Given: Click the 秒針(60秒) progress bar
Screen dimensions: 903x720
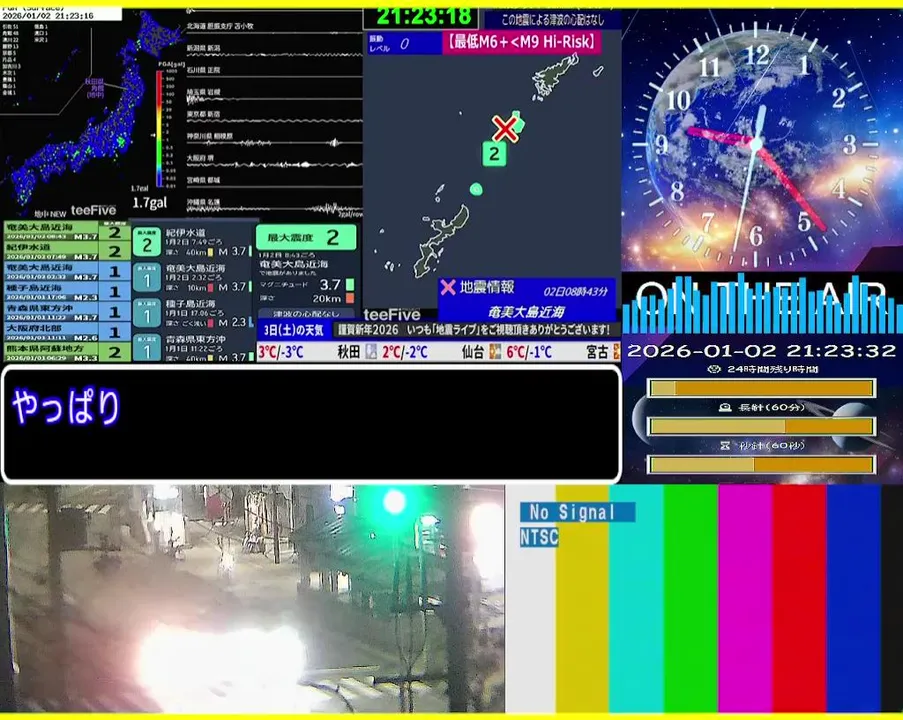Looking at the screenshot, I should click(761, 464).
